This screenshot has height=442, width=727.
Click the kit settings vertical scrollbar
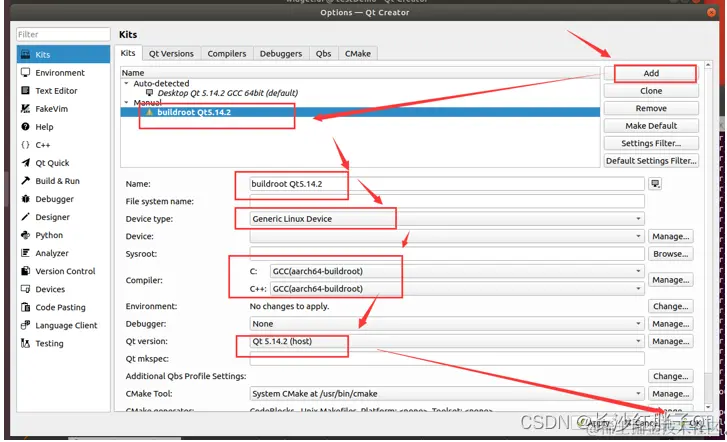pos(708,236)
